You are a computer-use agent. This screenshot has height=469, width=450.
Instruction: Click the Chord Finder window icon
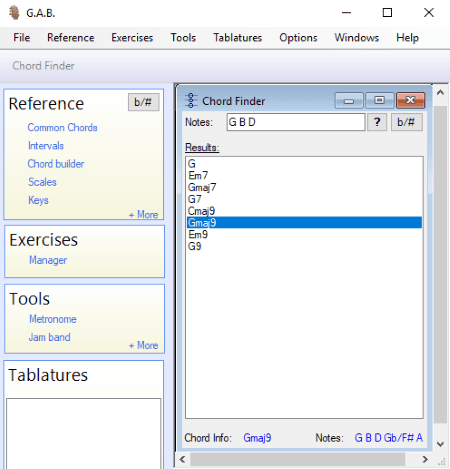click(x=191, y=101)
